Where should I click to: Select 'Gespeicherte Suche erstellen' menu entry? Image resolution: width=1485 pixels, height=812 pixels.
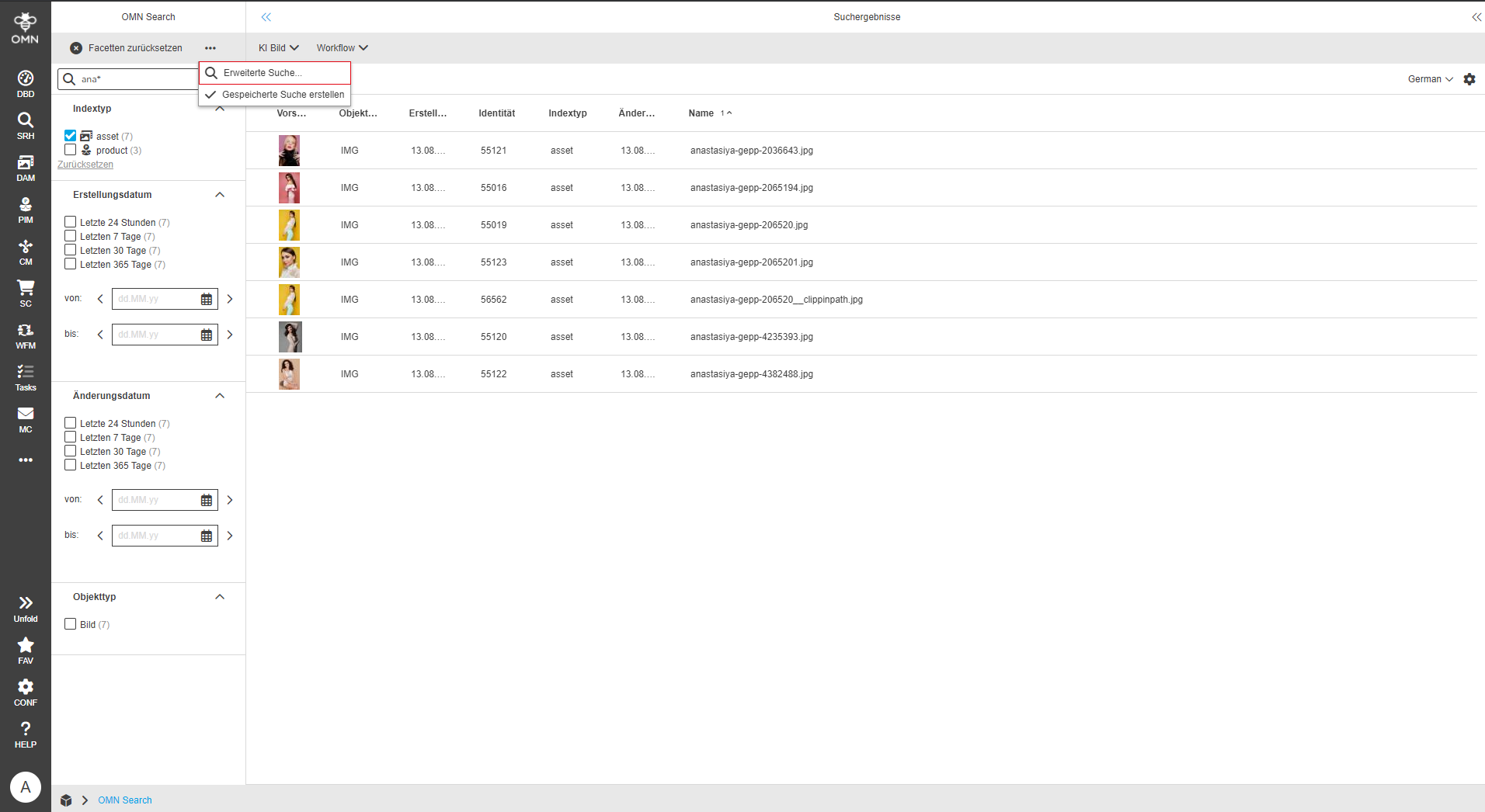point(283,94)
